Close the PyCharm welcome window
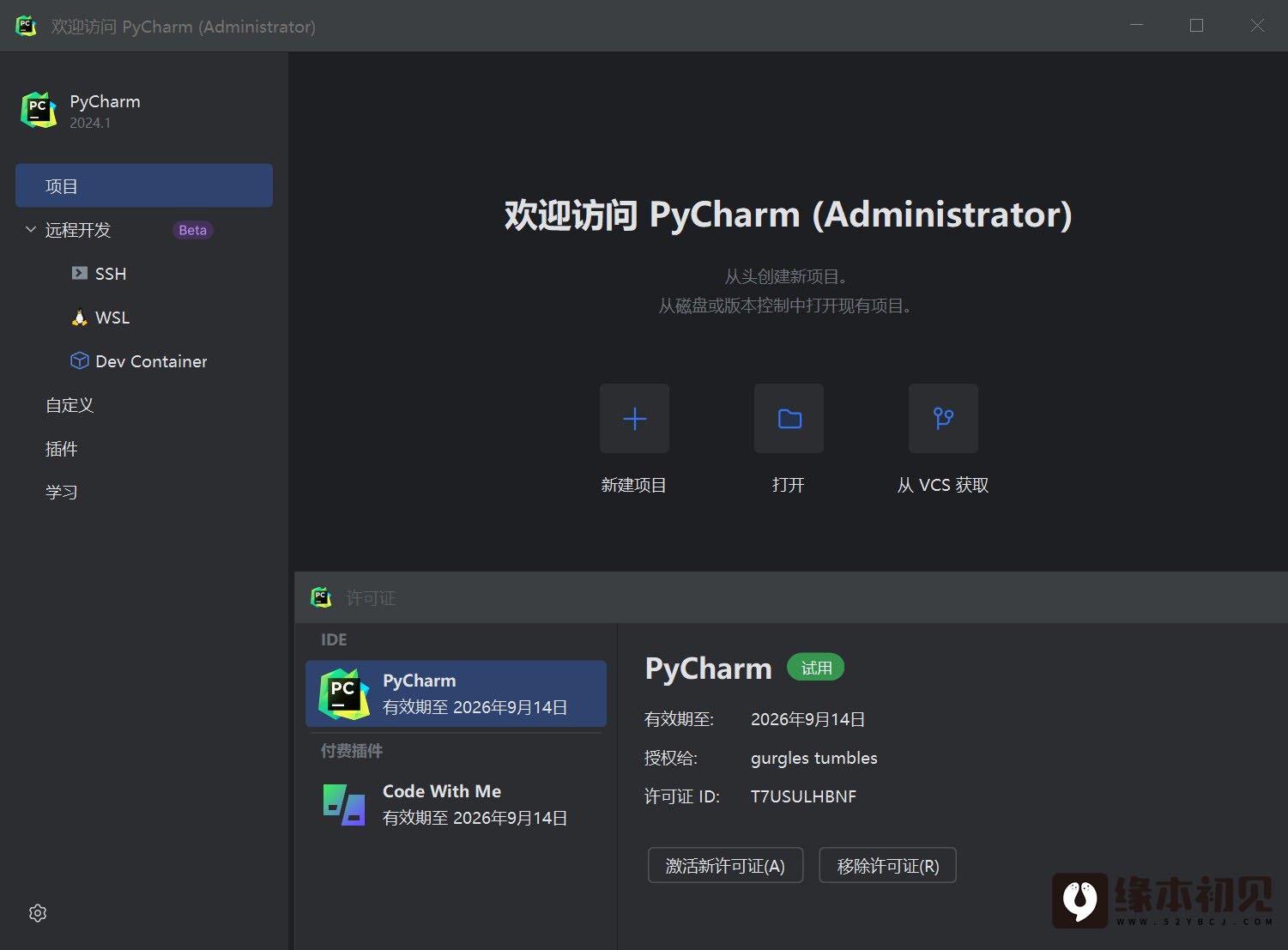 (1257, 26)
